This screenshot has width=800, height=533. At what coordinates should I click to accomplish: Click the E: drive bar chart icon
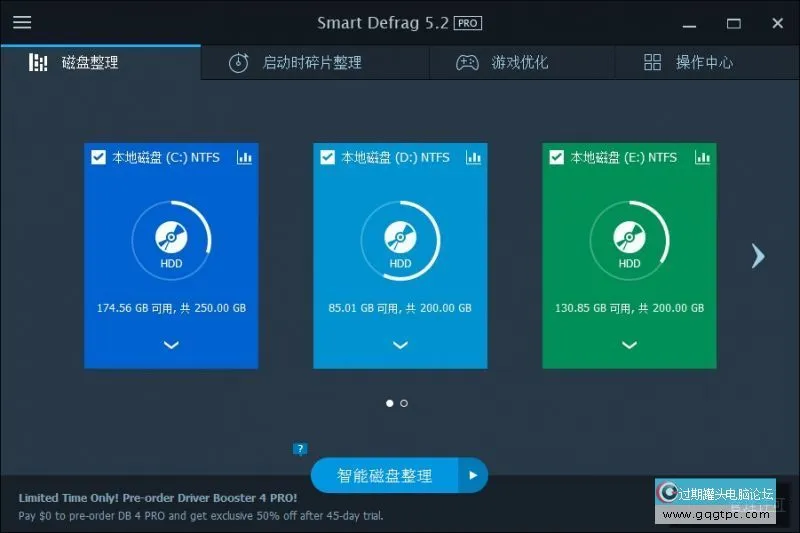702,157
